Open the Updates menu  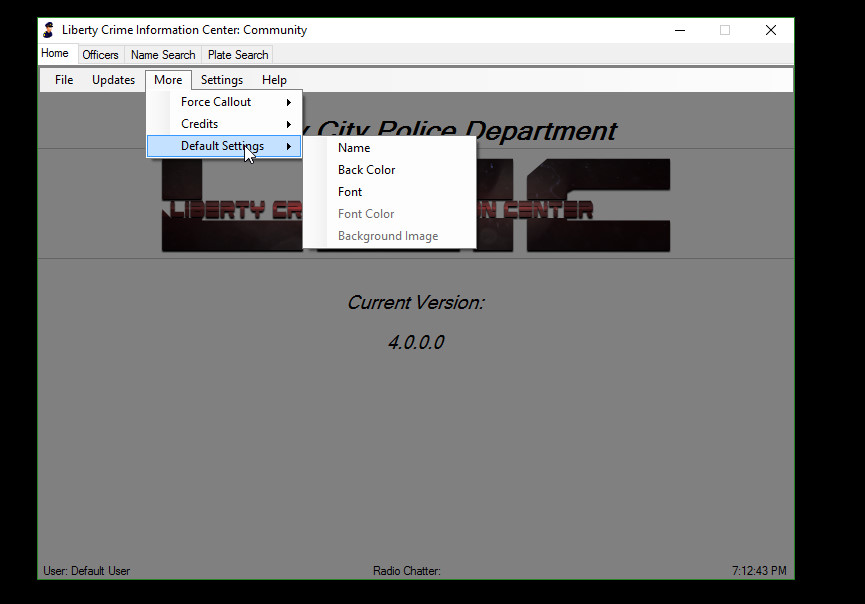click(113, 80)
